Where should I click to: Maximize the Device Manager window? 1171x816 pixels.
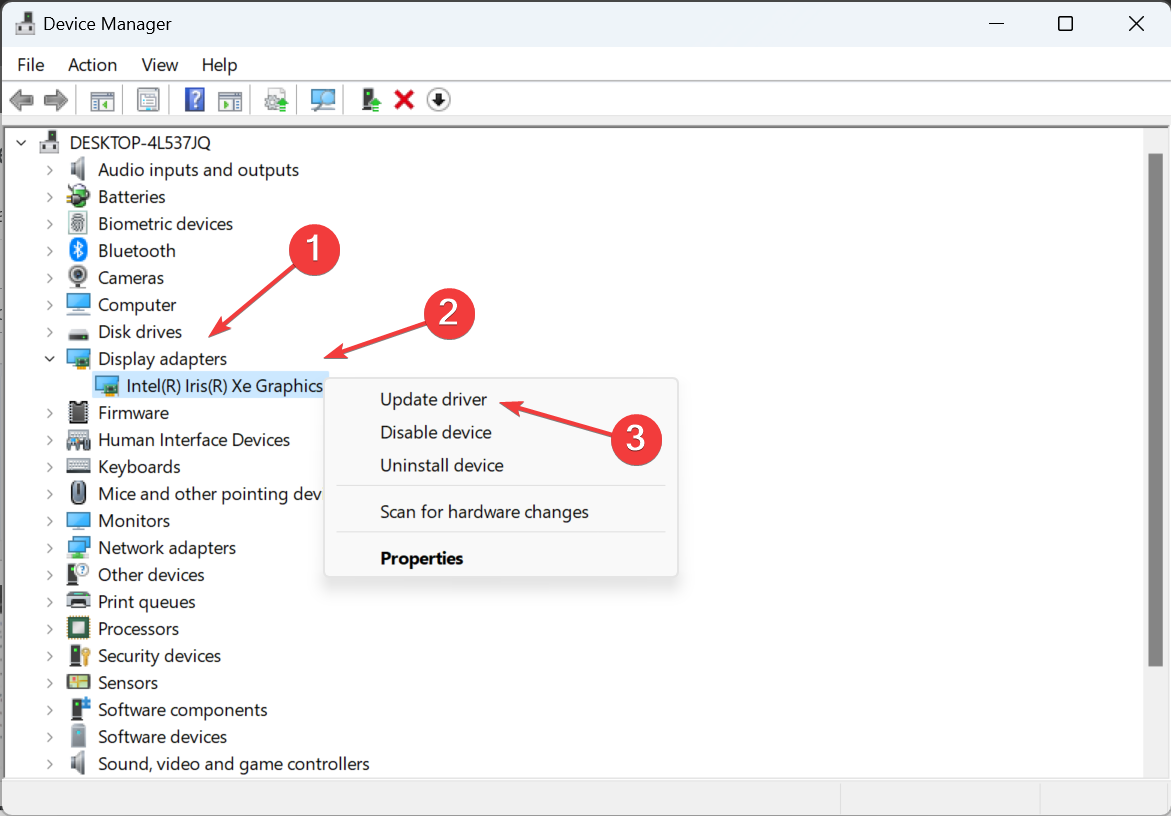pos(1065,24)
